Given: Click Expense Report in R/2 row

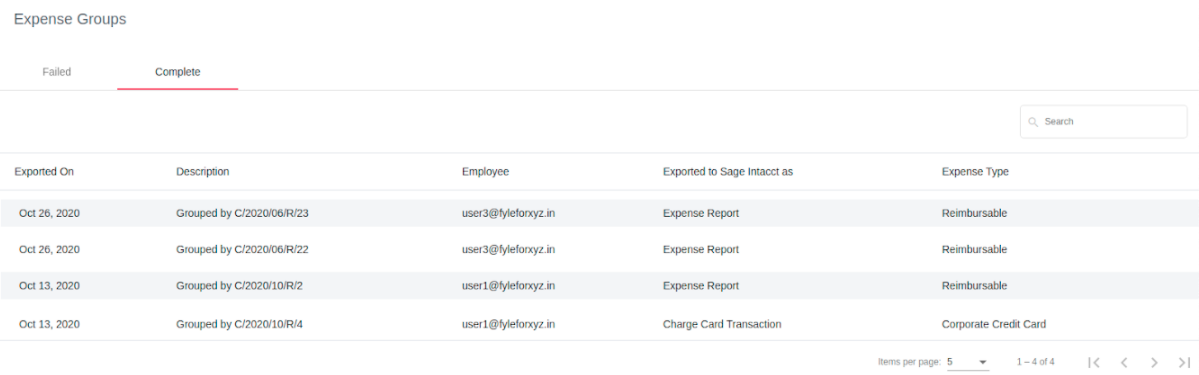Looking at the screenshot, I should point(700,285).
